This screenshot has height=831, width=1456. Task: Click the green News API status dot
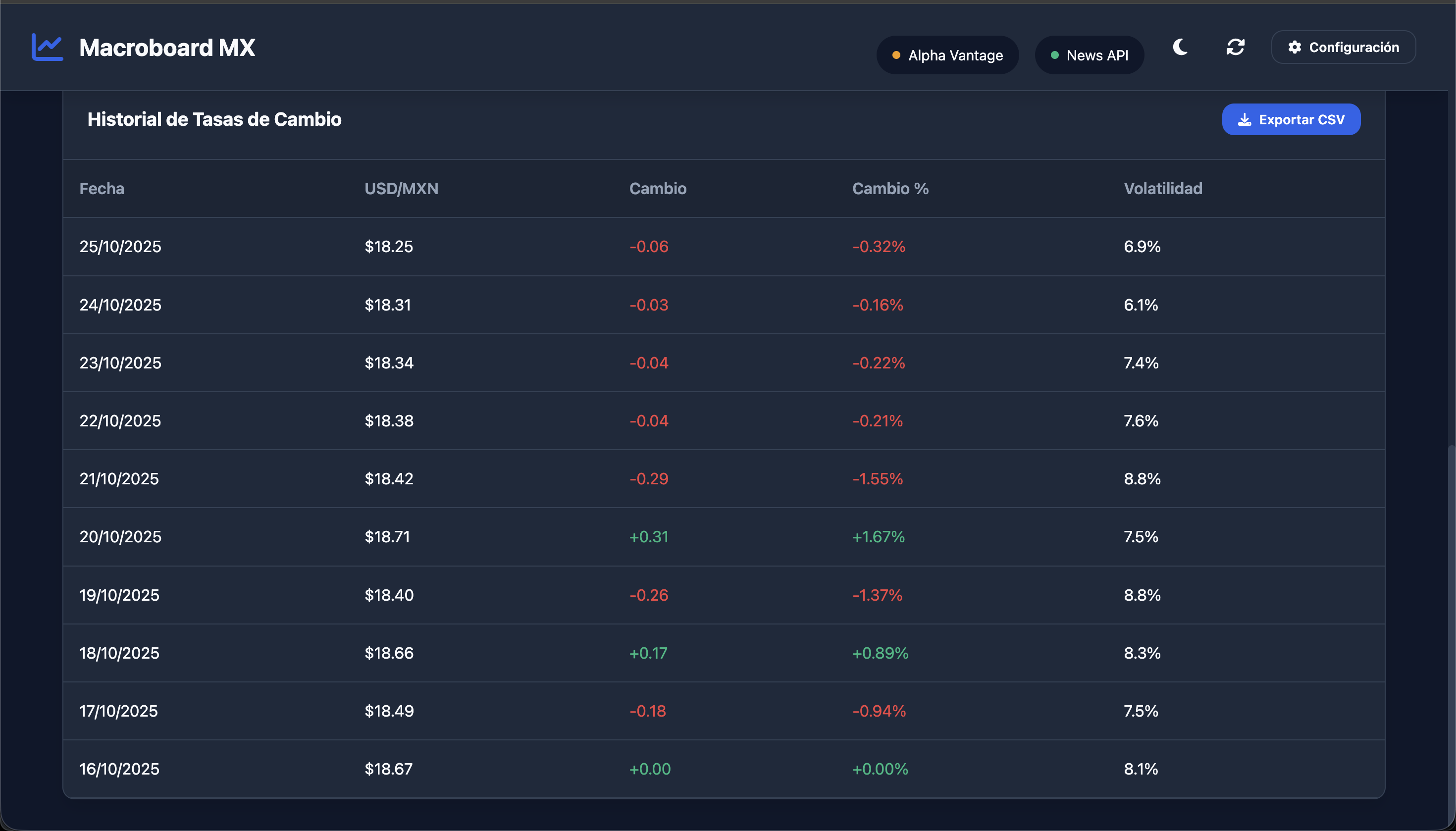coord(1054,55)
